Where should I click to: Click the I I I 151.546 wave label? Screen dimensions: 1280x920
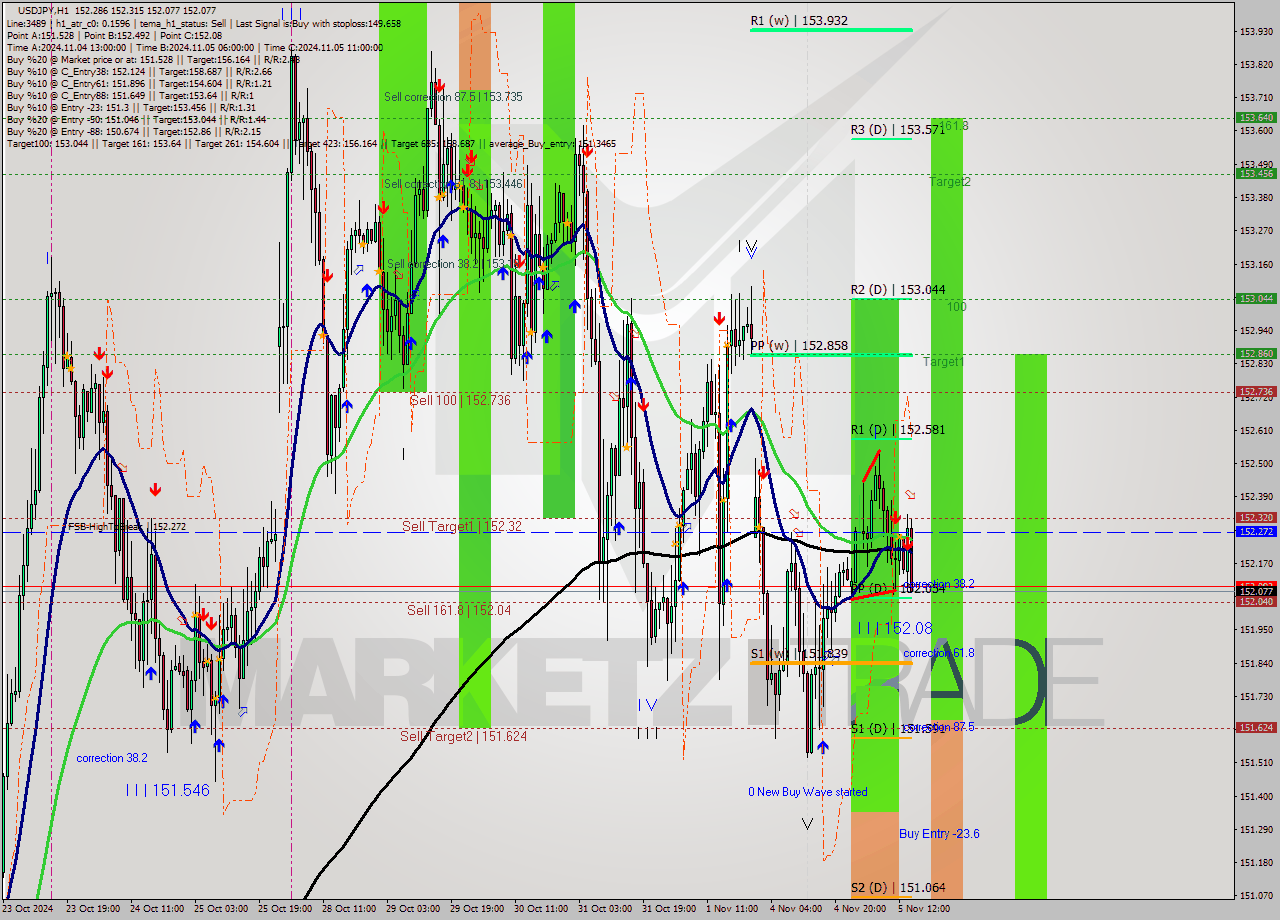click(x=168, y=790)
